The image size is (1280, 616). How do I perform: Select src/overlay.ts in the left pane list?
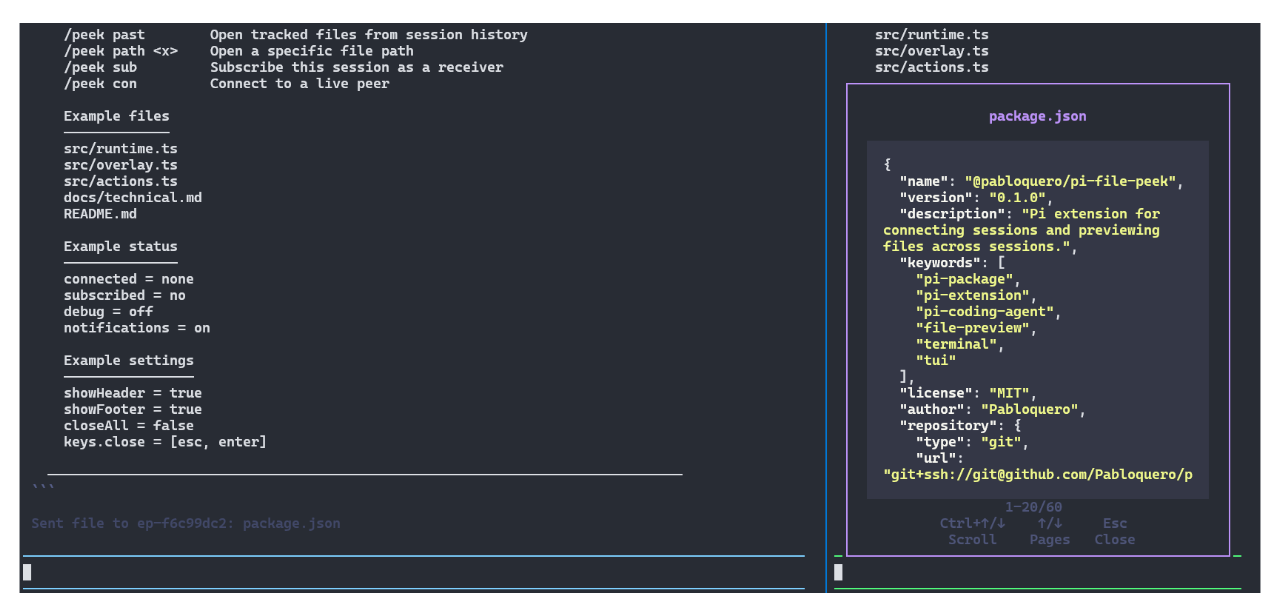point(120,165)
